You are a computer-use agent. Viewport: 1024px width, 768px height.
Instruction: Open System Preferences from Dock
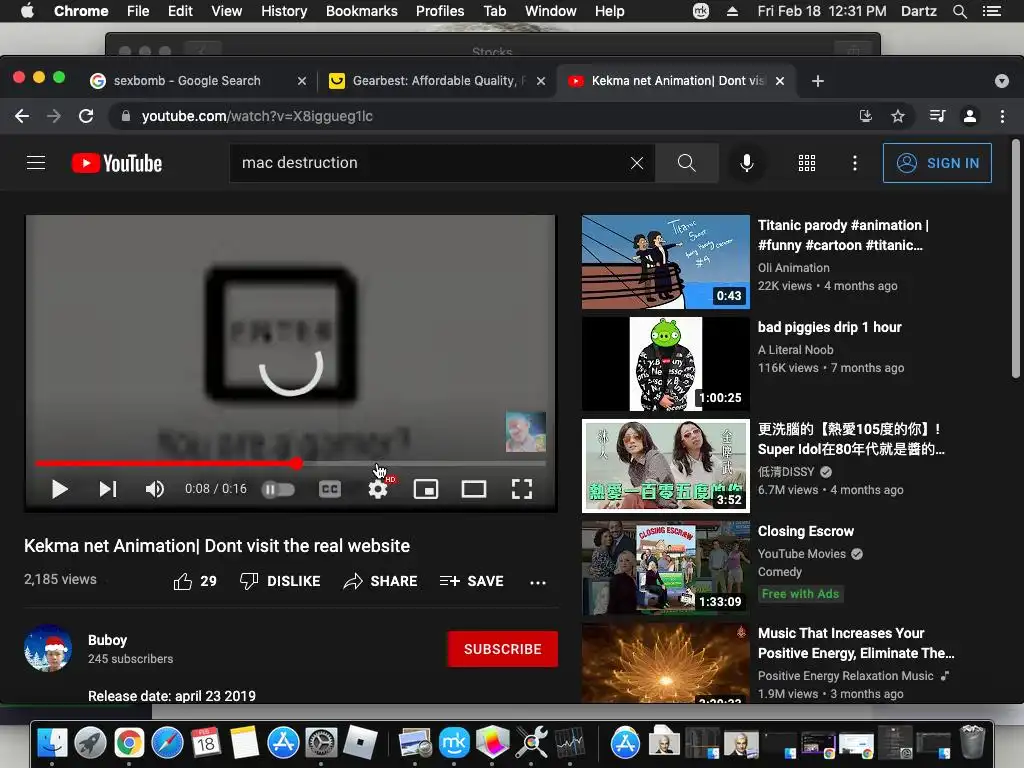[321, 743]
